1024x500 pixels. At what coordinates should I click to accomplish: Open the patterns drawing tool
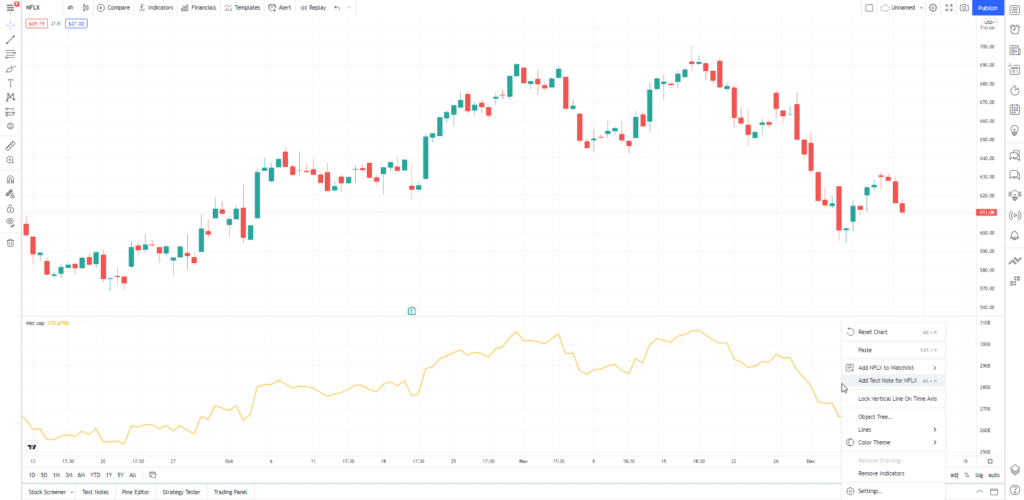10,97
